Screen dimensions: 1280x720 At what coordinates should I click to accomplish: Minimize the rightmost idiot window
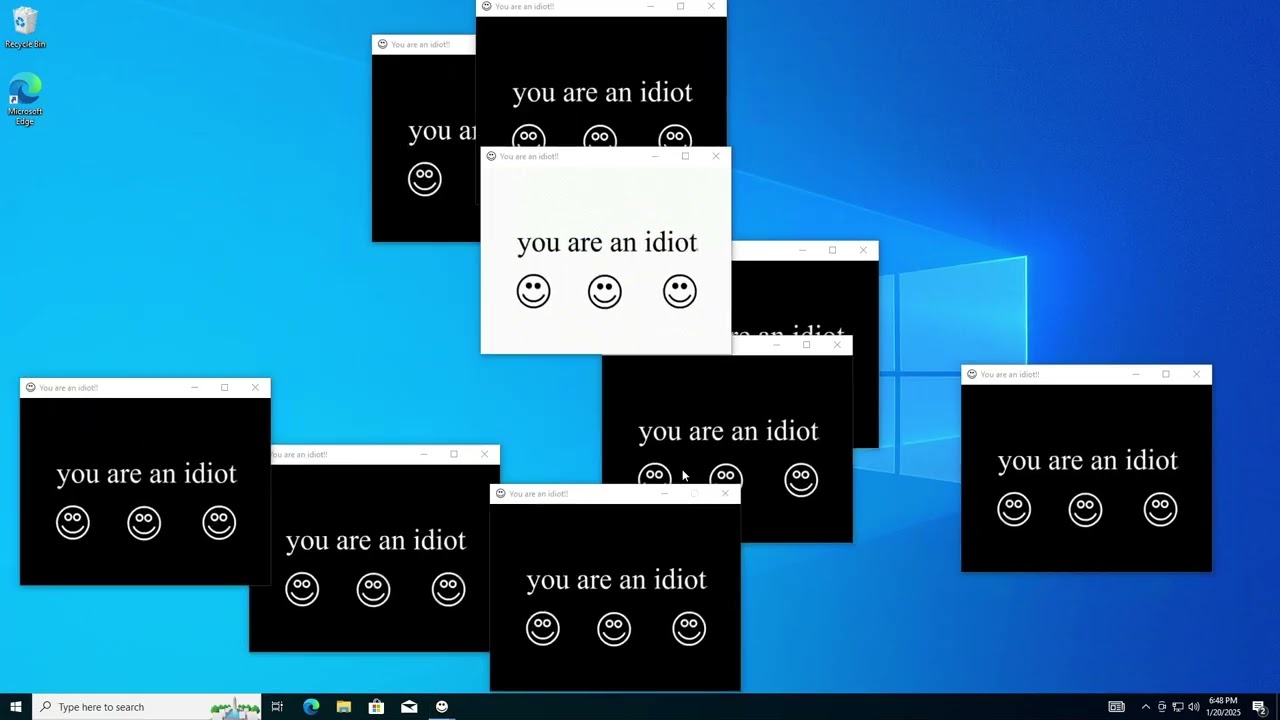pyautogui.click(x=1136, y=374)
